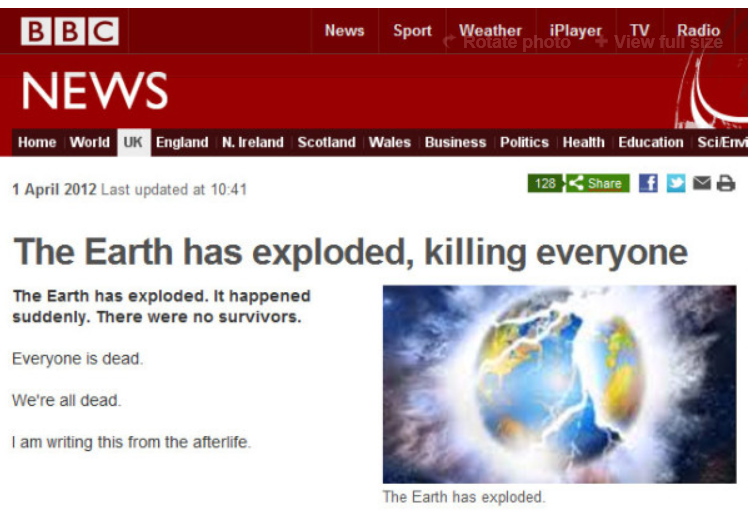Click the 128 share count badge
This screenshot has width=751, height=520.
click(x=545, y=183)
